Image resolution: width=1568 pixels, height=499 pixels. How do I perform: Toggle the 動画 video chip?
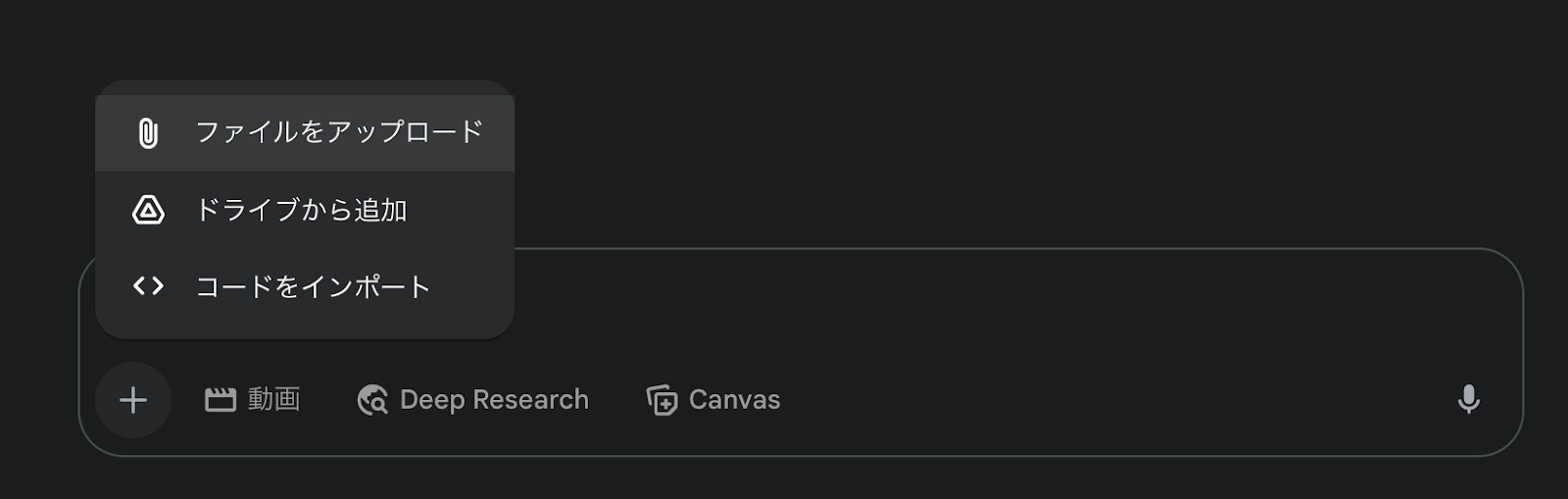[x=253, y=400]
